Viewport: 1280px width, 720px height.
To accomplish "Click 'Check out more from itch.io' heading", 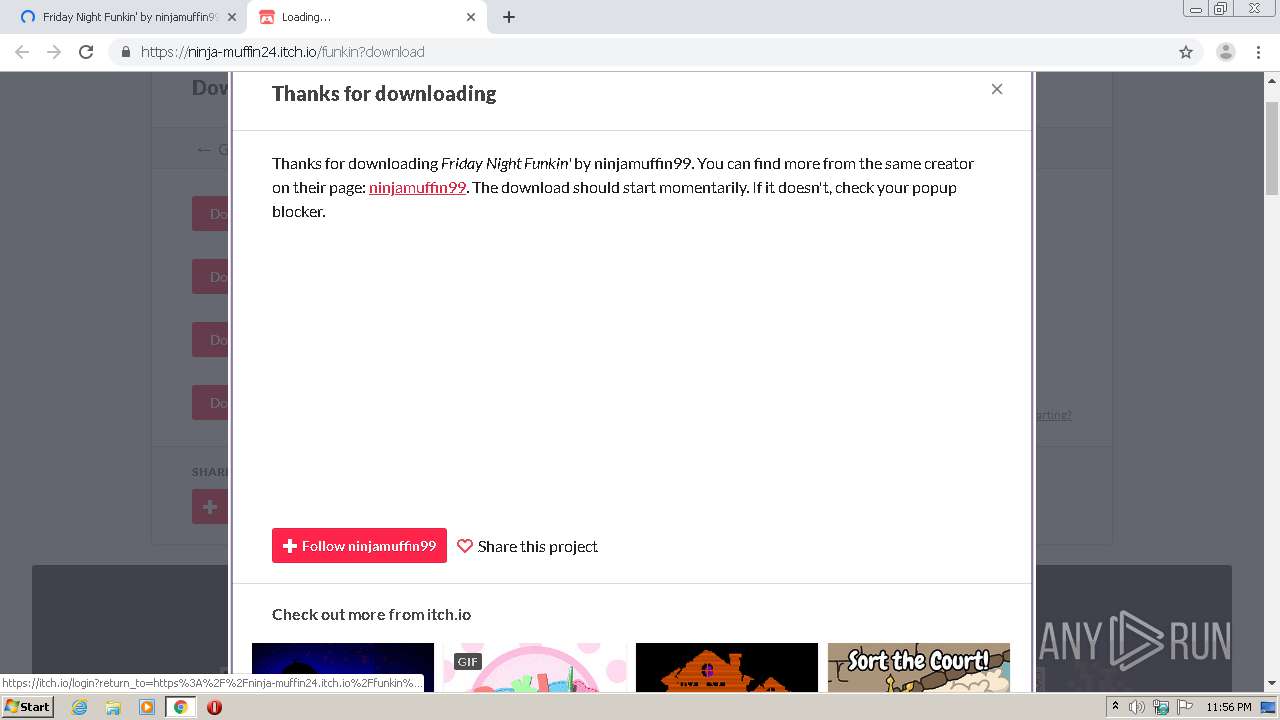I will pos(371,614).
